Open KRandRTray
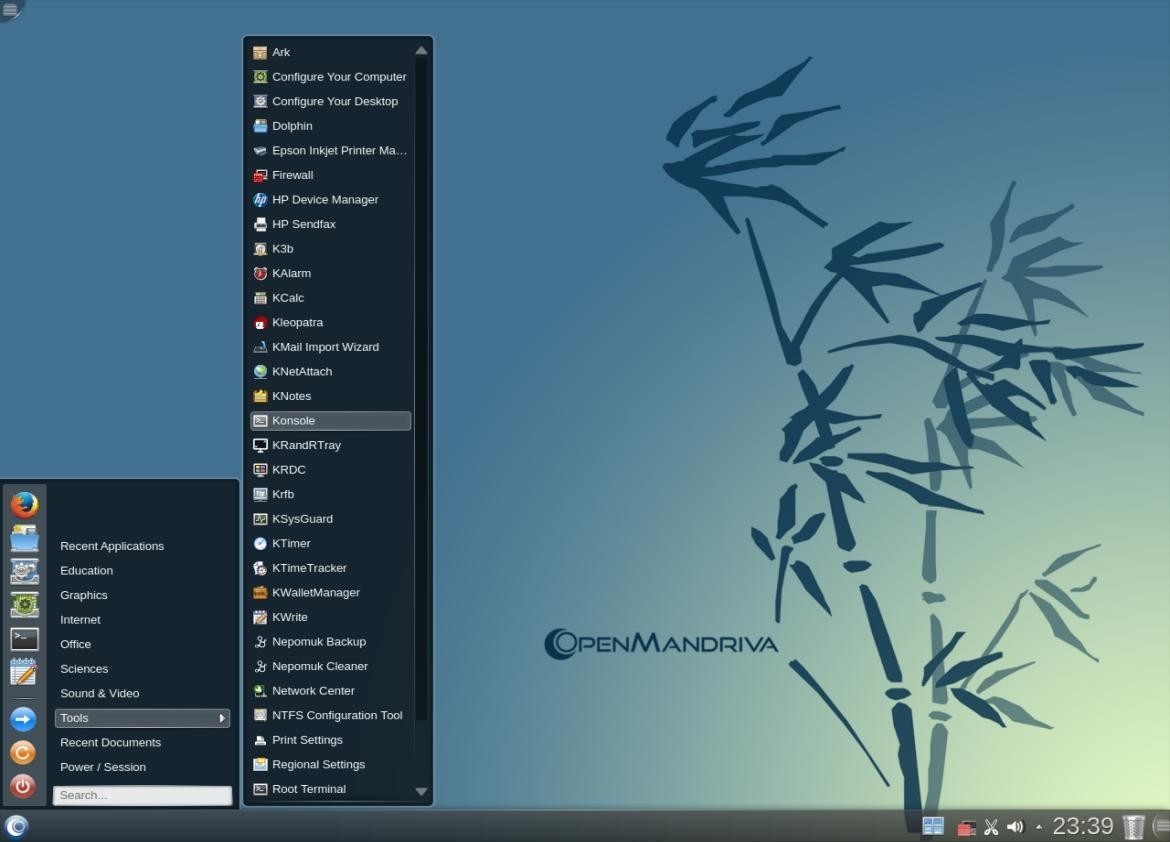The height and width of the screenshot is (842, 1170). tap(331, 446)
